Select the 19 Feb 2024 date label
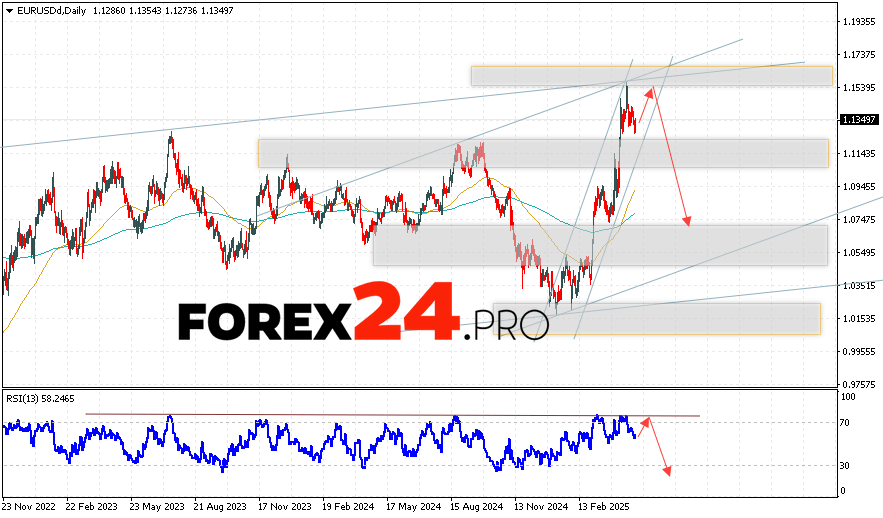883x518 pixels. (x=349, y=507)
